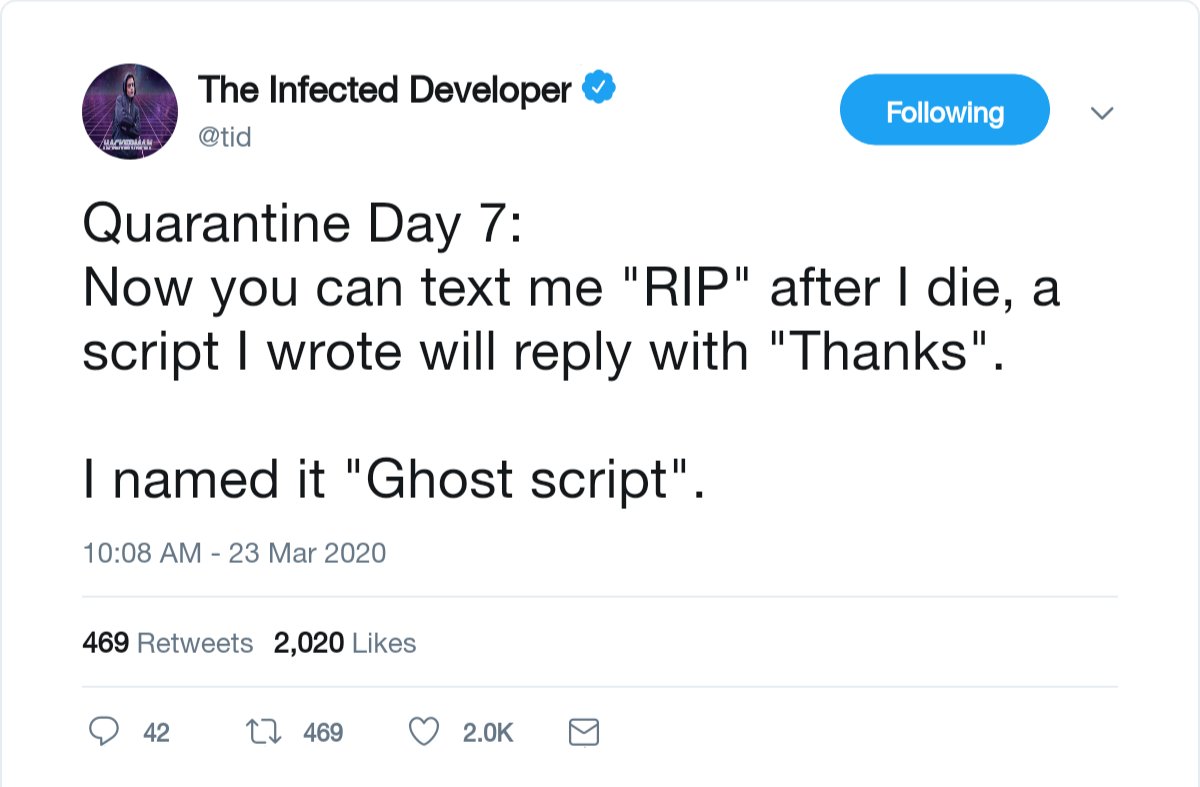Image resolution: width=1200 pixels, height=787 pixels.
Task: Toggle the blue Following button
Action: coord(944,111)
